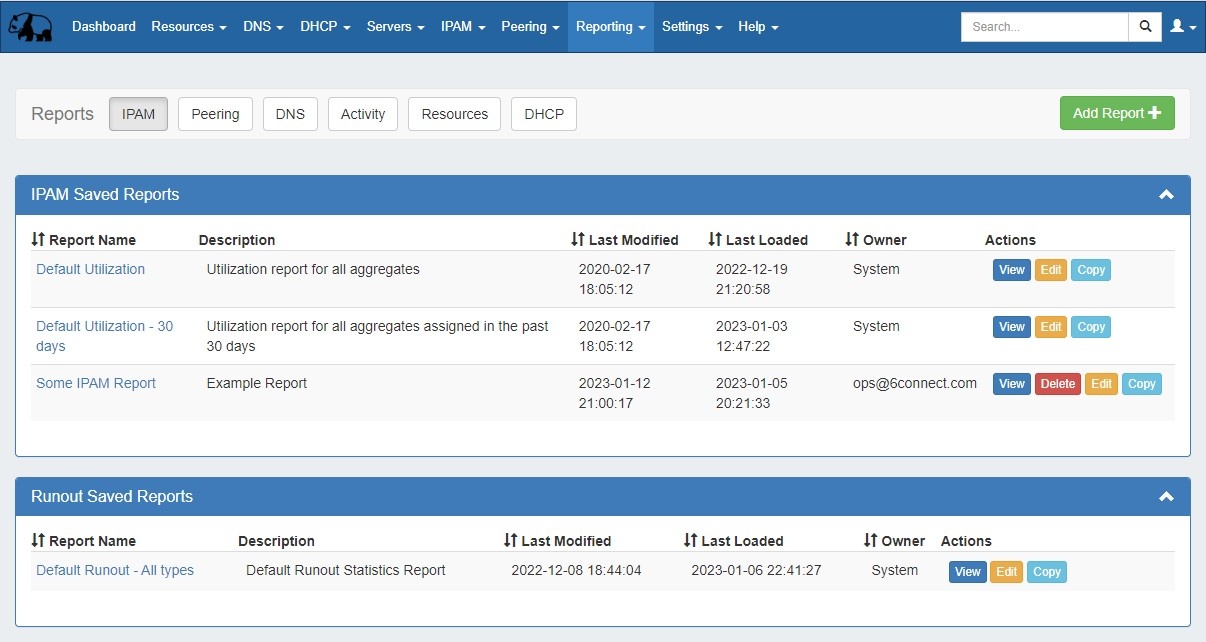Open the Settings dropdown menu
The image size is (1206, 642).
click(x=691, y=27)
